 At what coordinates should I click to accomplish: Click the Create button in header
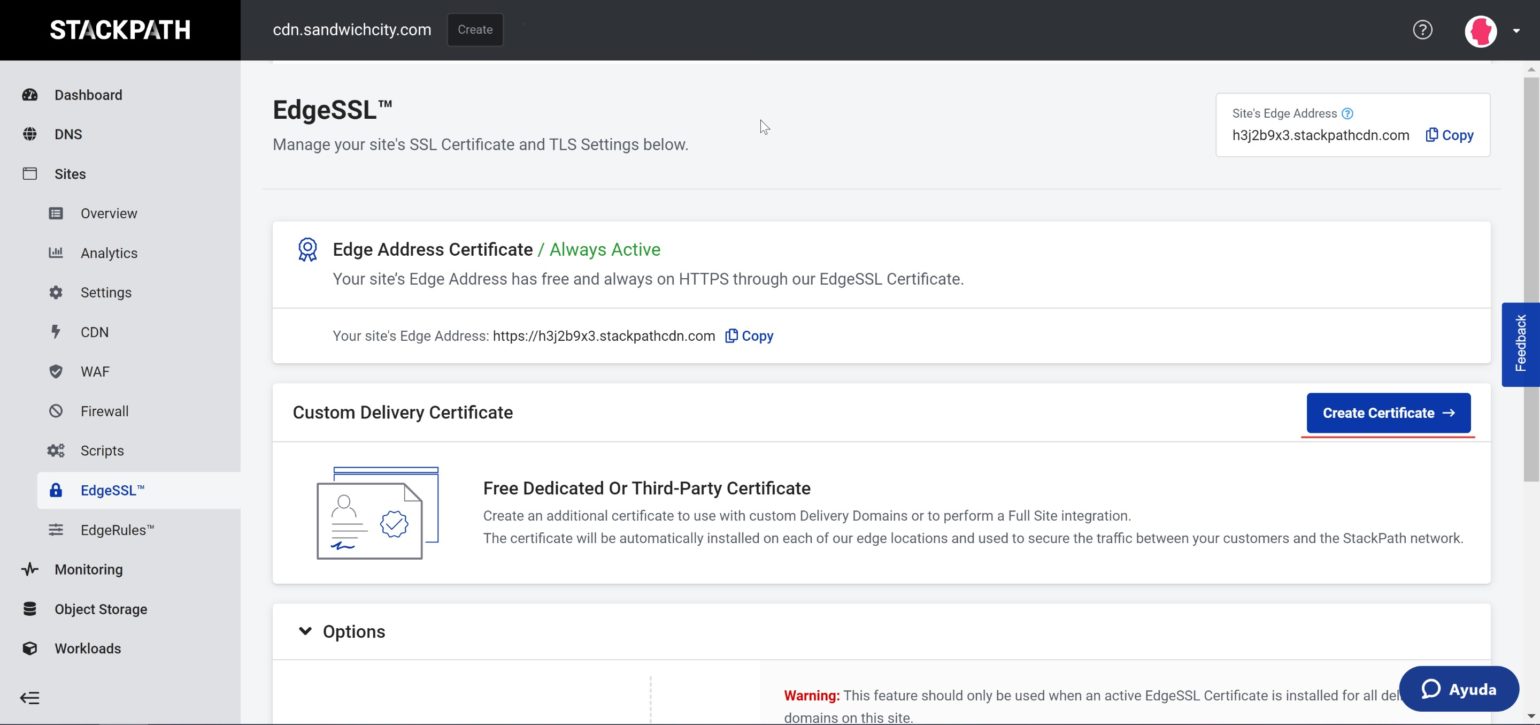[475, 30]
